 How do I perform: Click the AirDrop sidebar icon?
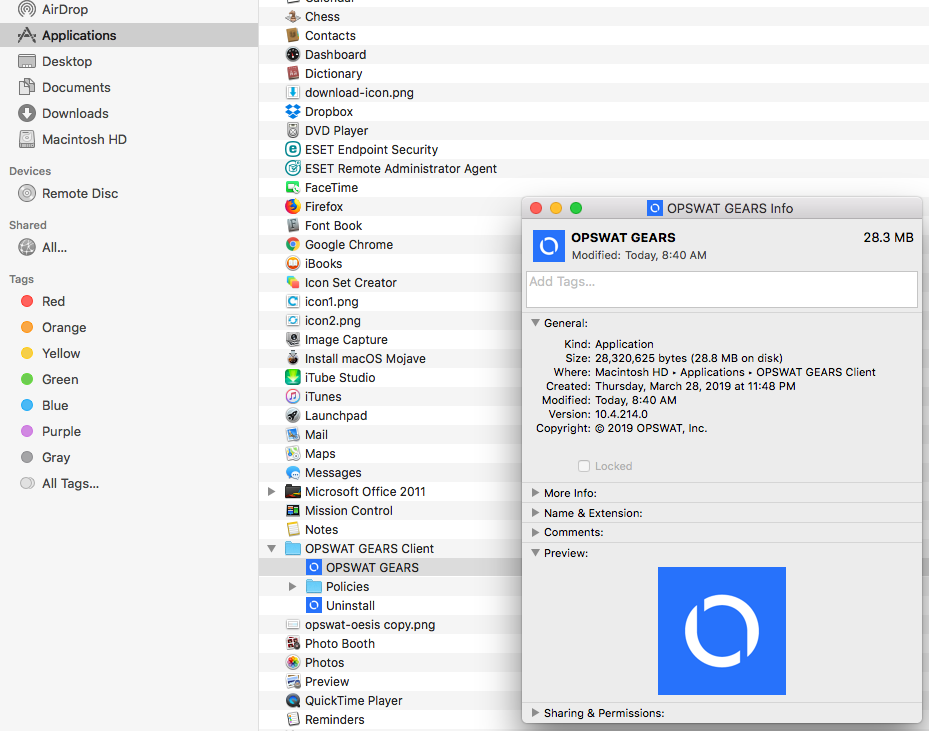point(27,9)
